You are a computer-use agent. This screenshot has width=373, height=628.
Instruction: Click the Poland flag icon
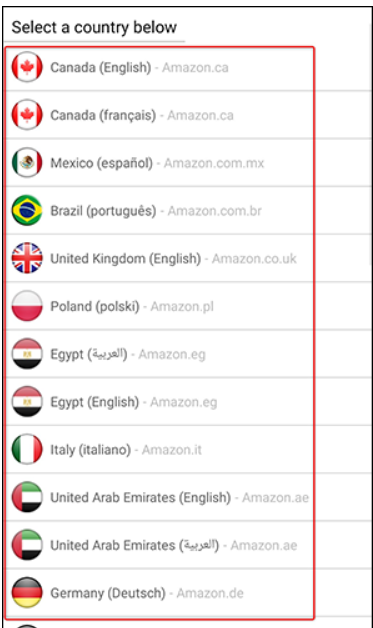point(27,306)
